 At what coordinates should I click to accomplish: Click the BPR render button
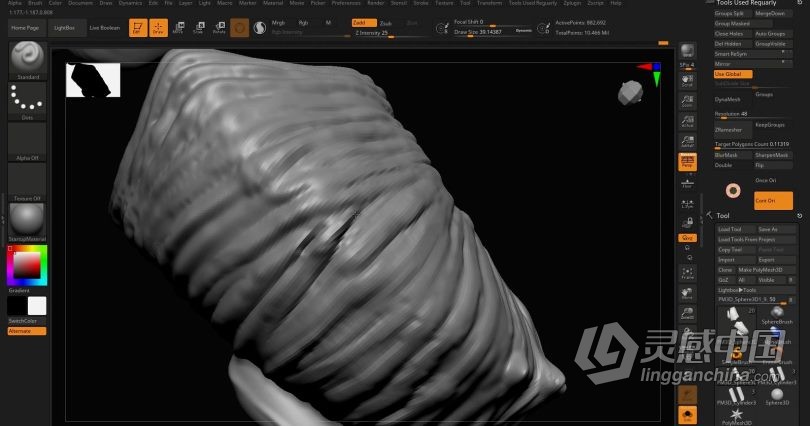(x=687, y=51)
